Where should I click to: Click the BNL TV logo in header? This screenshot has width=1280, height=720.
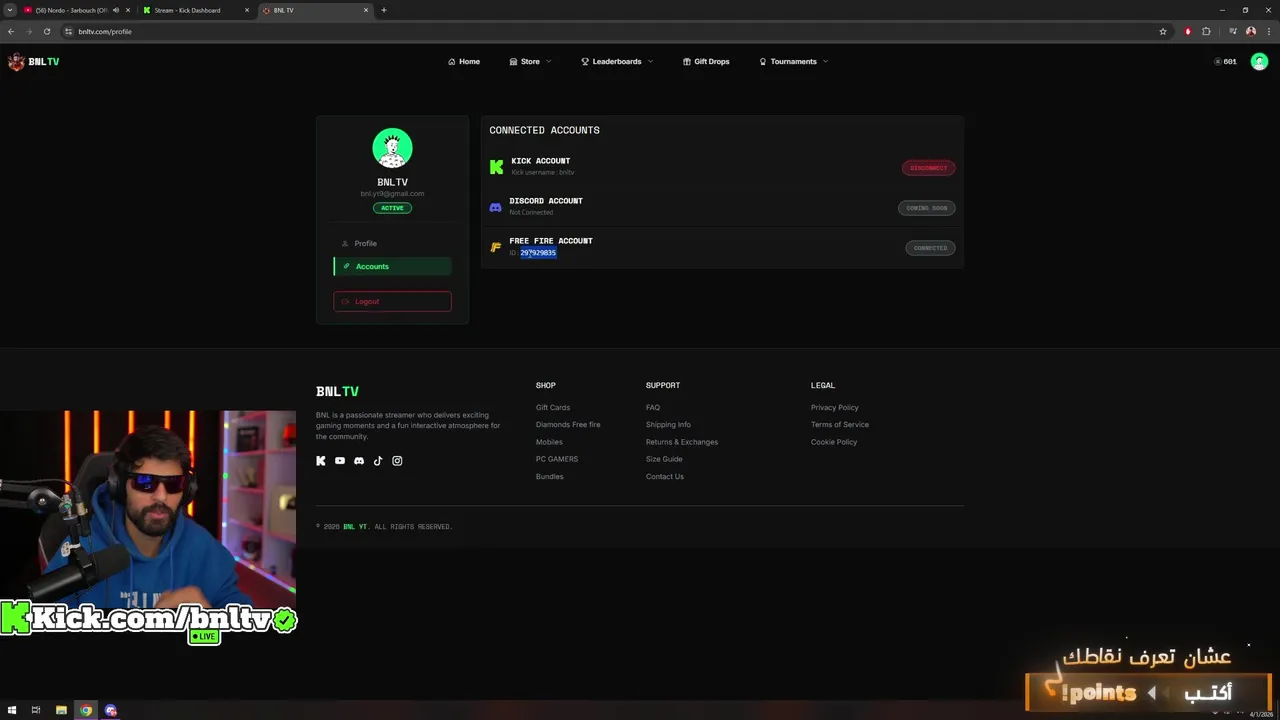(x=34, y=62)
